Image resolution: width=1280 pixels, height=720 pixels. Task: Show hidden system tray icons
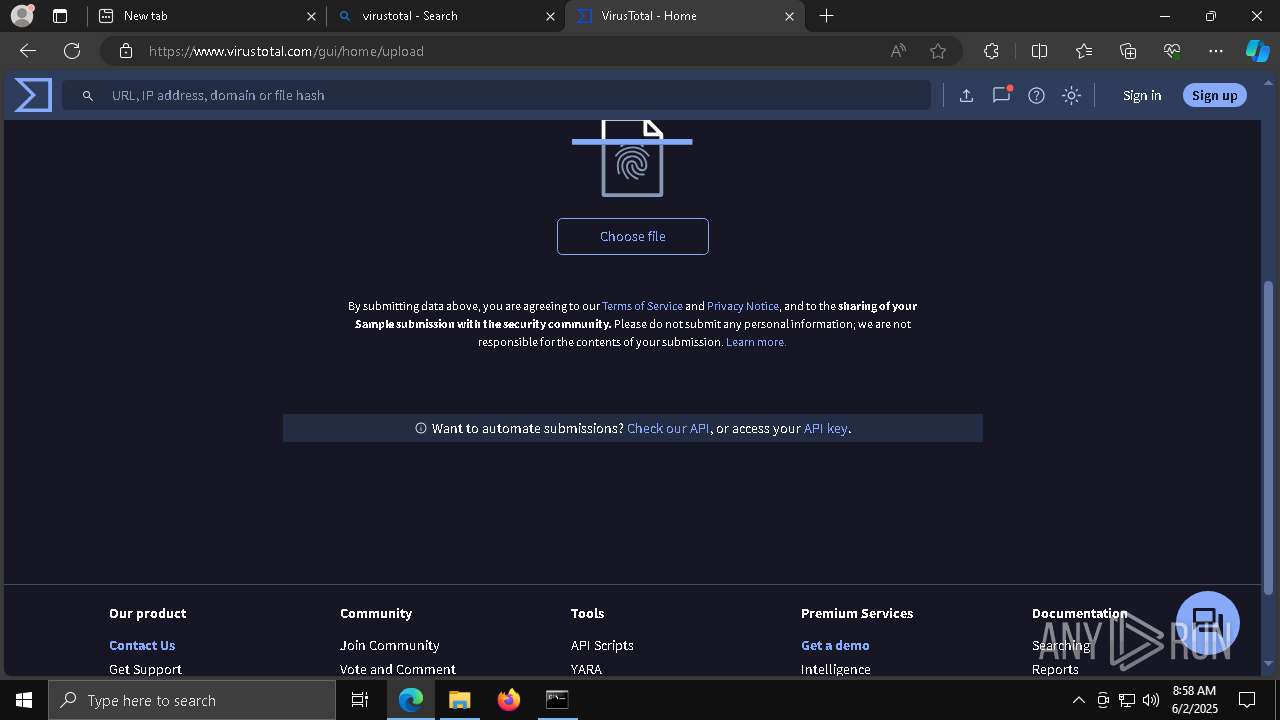(x=1078, y=700)
